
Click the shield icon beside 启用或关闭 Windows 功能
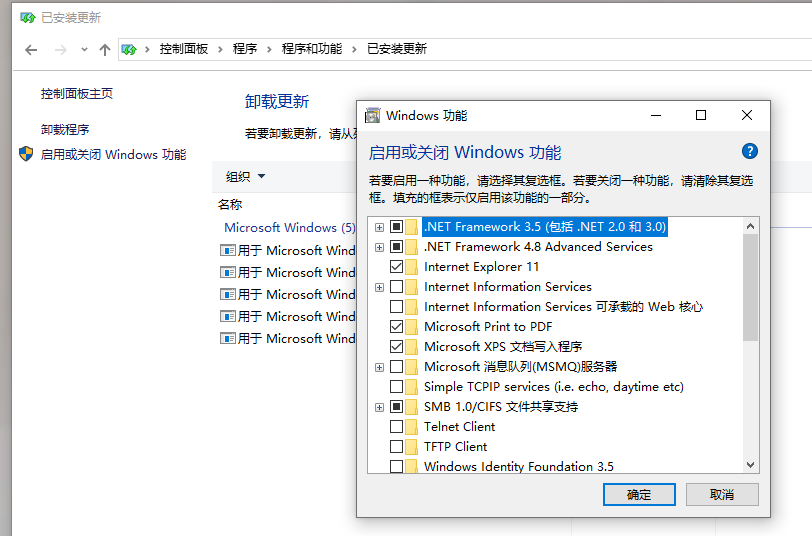coord(26,154)
